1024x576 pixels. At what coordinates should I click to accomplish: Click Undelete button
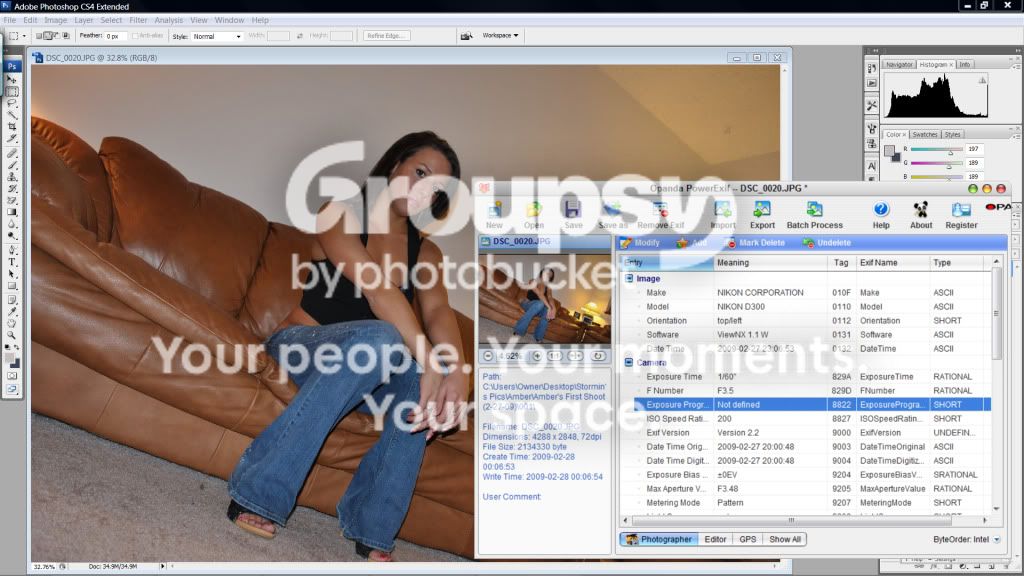coord(827,243)
